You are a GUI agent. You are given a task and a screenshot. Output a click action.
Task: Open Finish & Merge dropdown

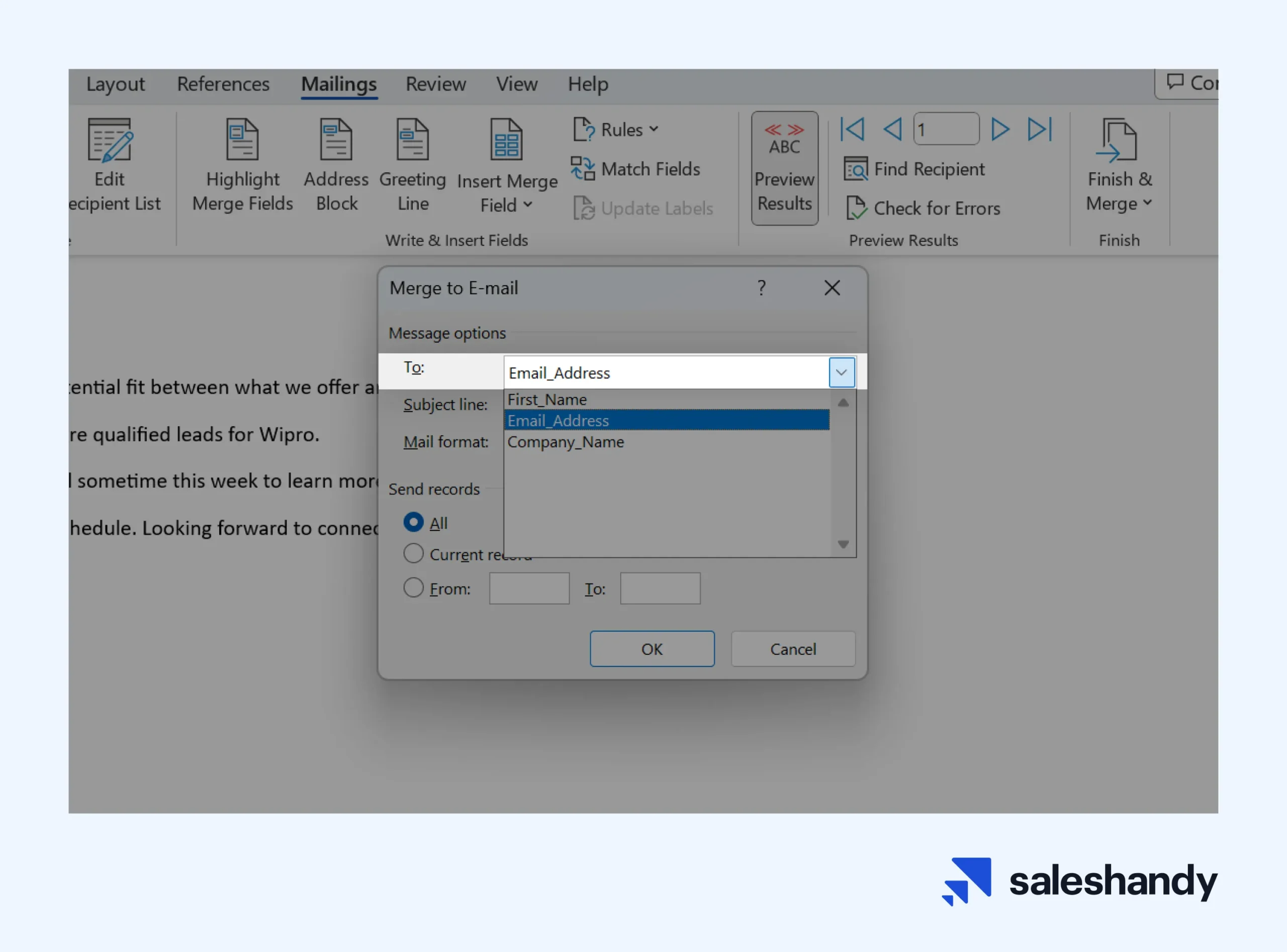(1119, 165)
